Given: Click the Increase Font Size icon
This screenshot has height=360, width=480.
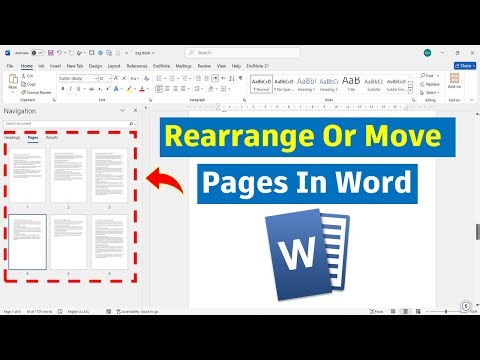Looking at the screenshot, I should click(x=116, y=78).
